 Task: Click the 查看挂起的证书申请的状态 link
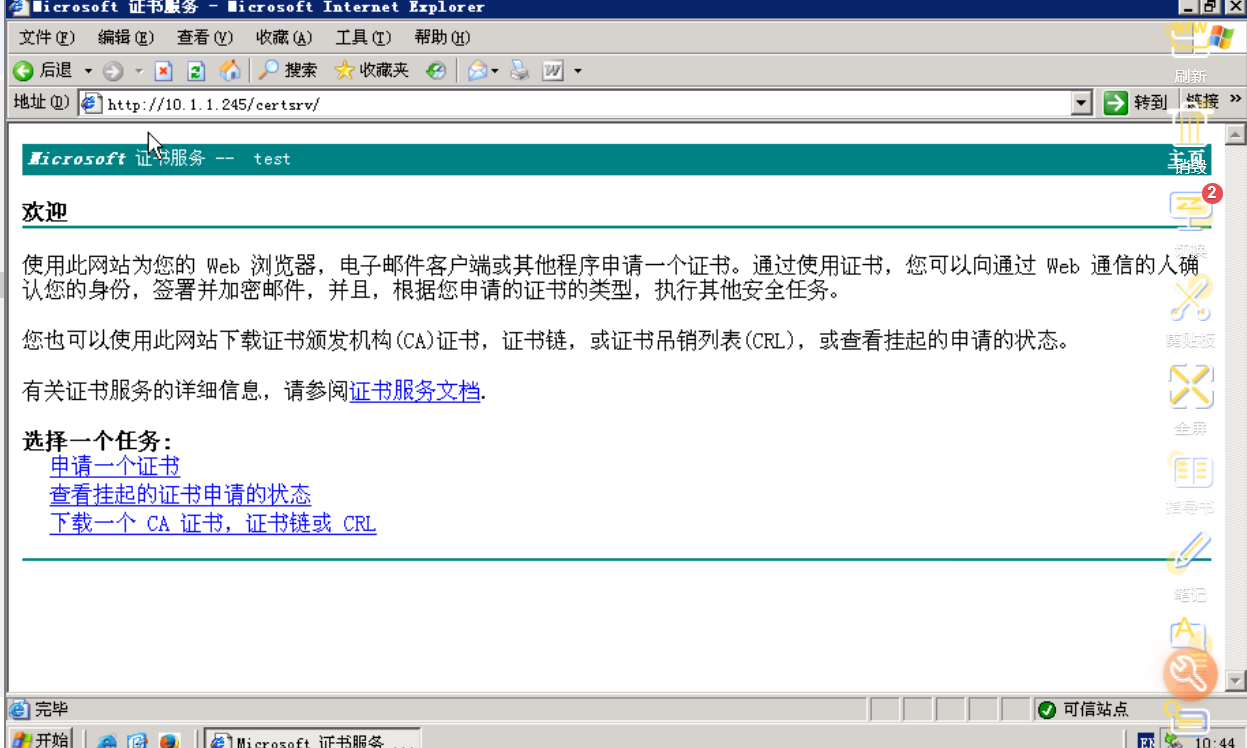[180, 495]
